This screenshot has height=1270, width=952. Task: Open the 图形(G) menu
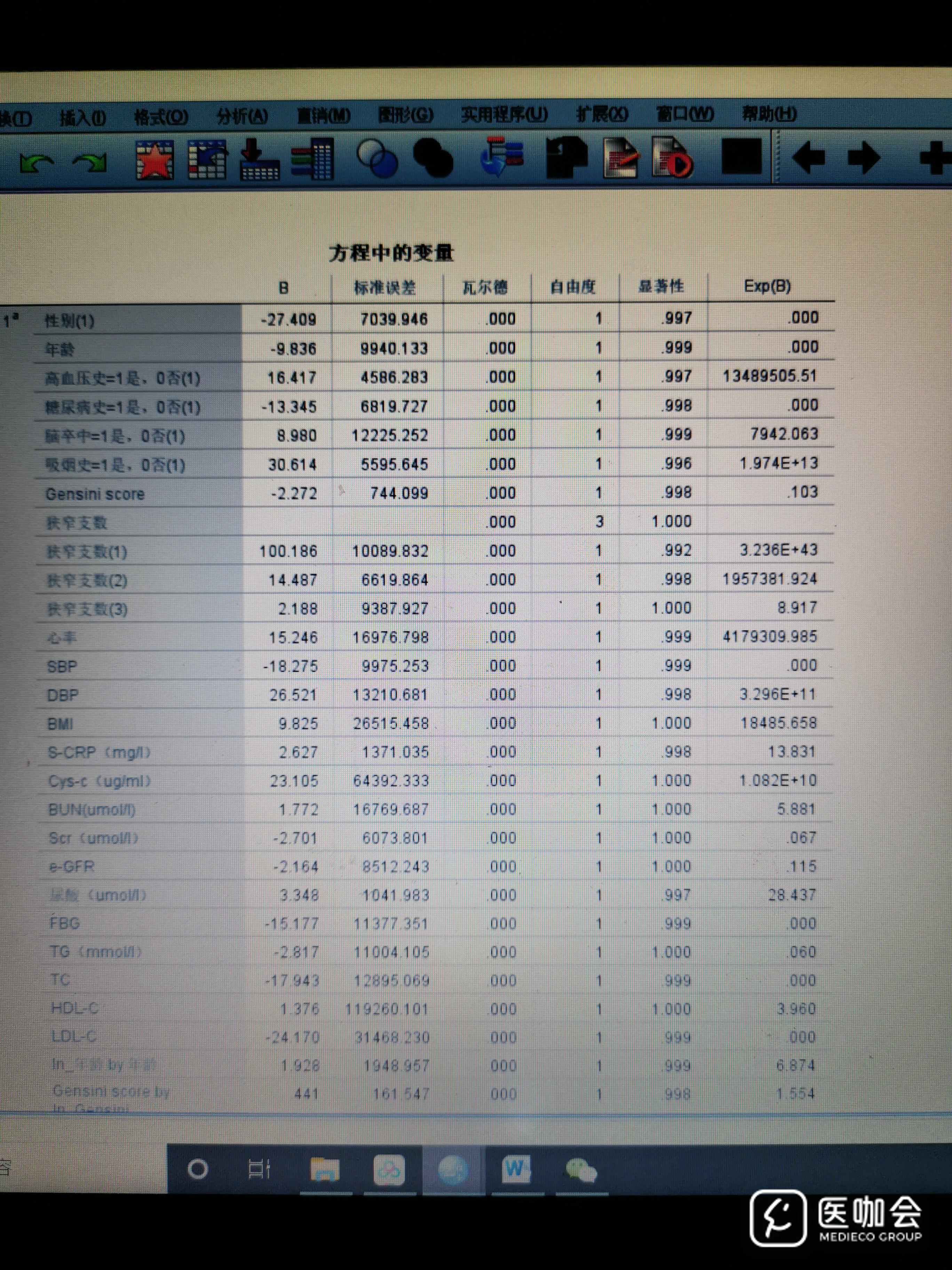[405, 115]
